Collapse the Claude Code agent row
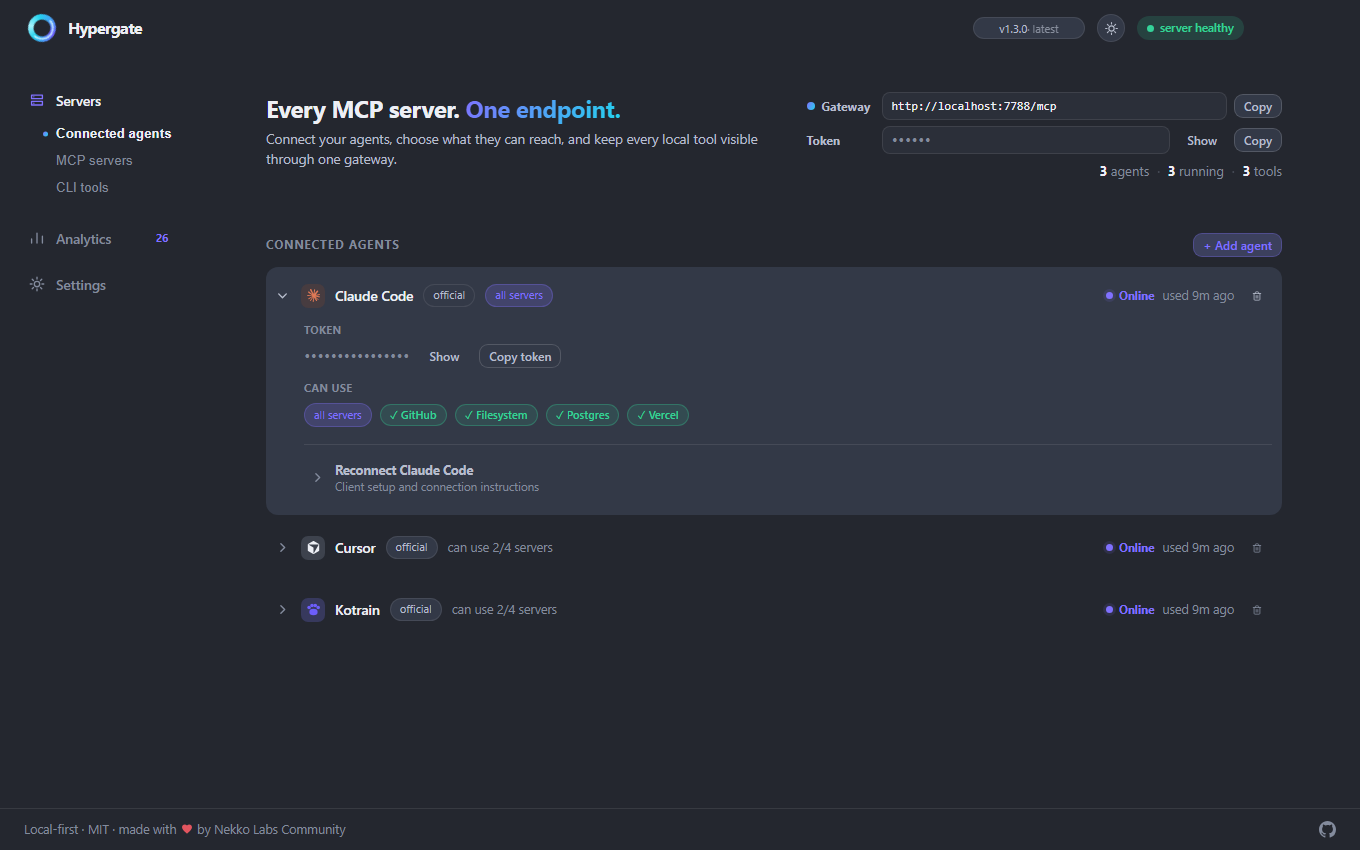 coord(282,296)
